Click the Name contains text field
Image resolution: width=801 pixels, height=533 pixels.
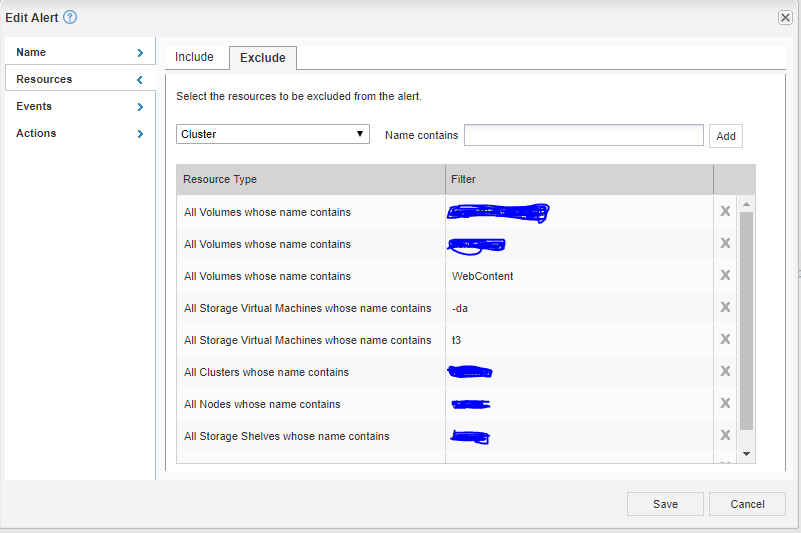click(584, 135)
